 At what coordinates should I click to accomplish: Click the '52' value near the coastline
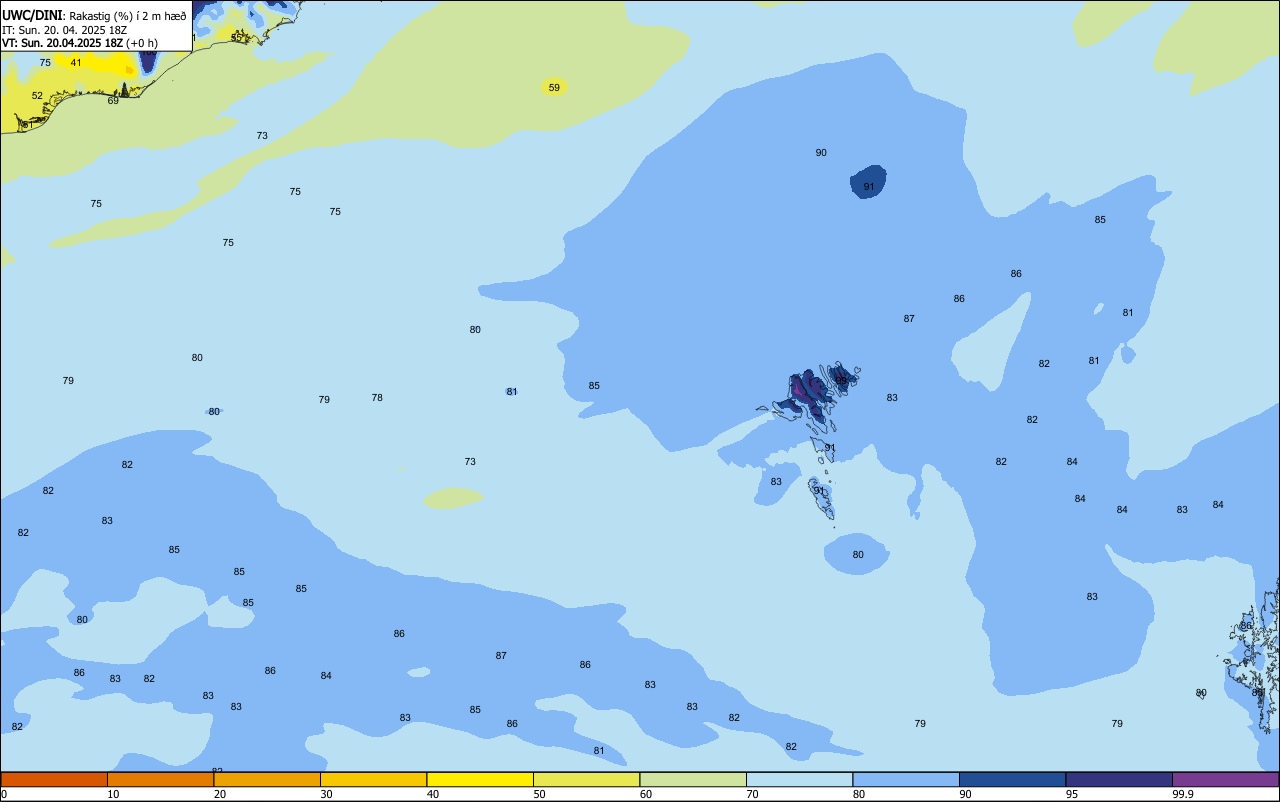point(37,96)
